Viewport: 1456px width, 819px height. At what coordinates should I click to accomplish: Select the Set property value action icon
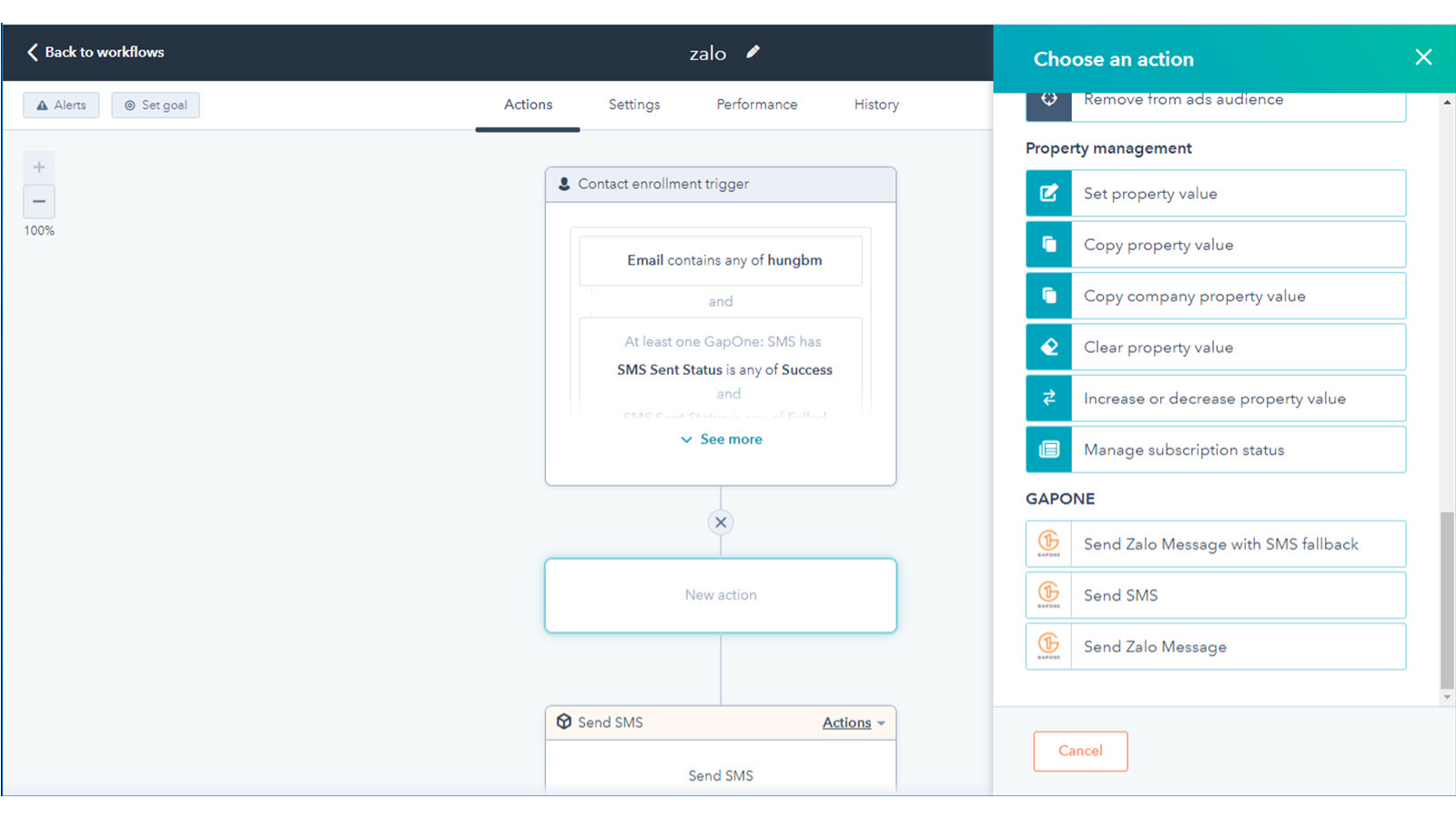coord(1048,193)
